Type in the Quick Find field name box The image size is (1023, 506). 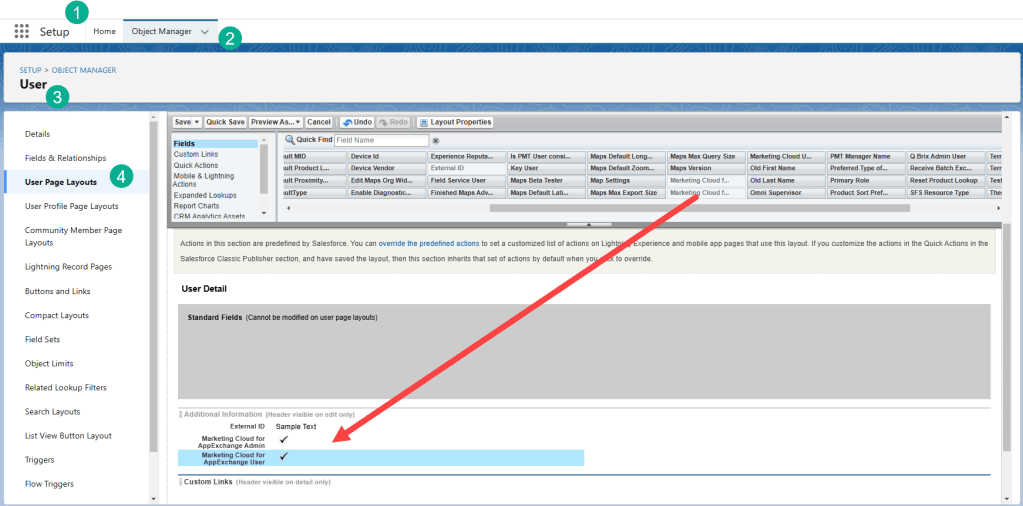[381, 141]
